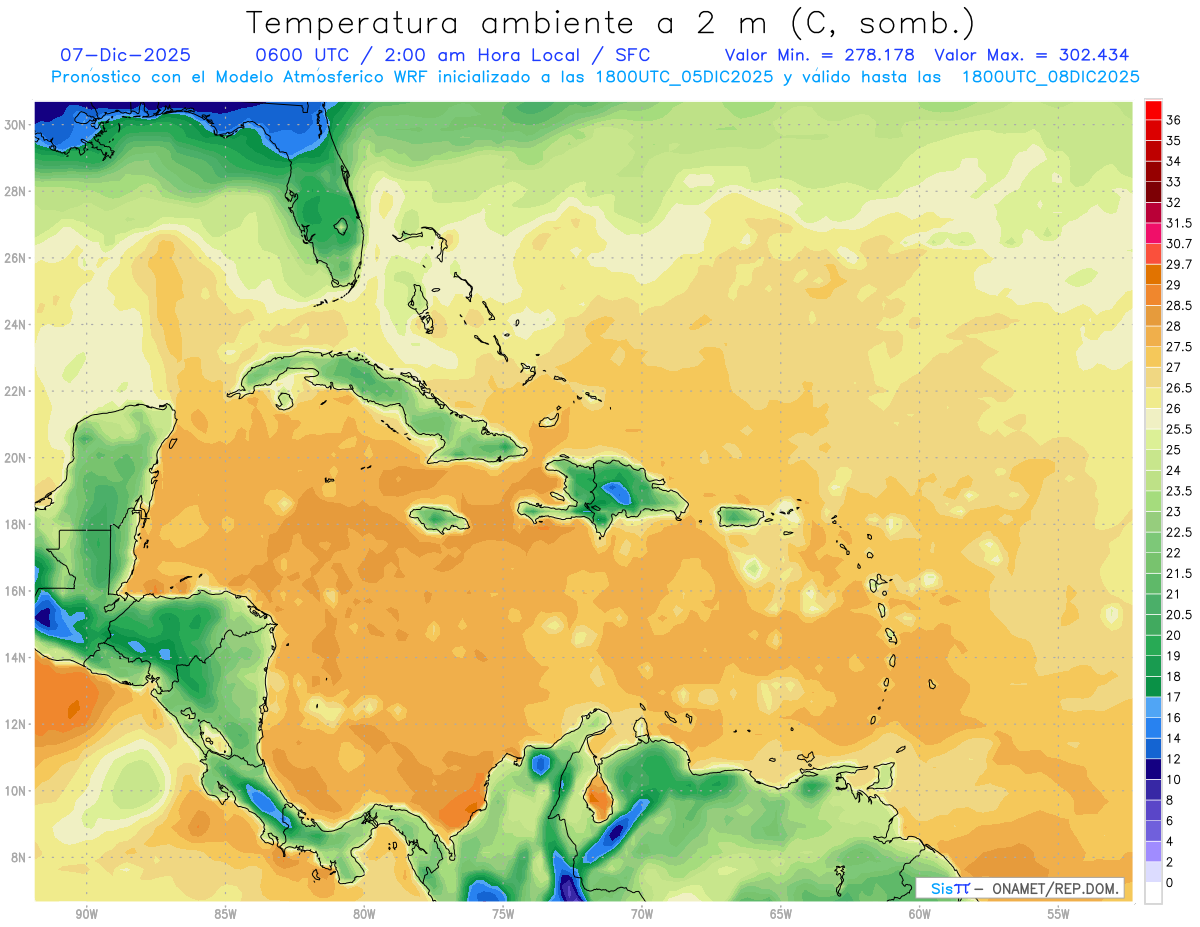Click the 60W longitude axis label

point(920,914)
